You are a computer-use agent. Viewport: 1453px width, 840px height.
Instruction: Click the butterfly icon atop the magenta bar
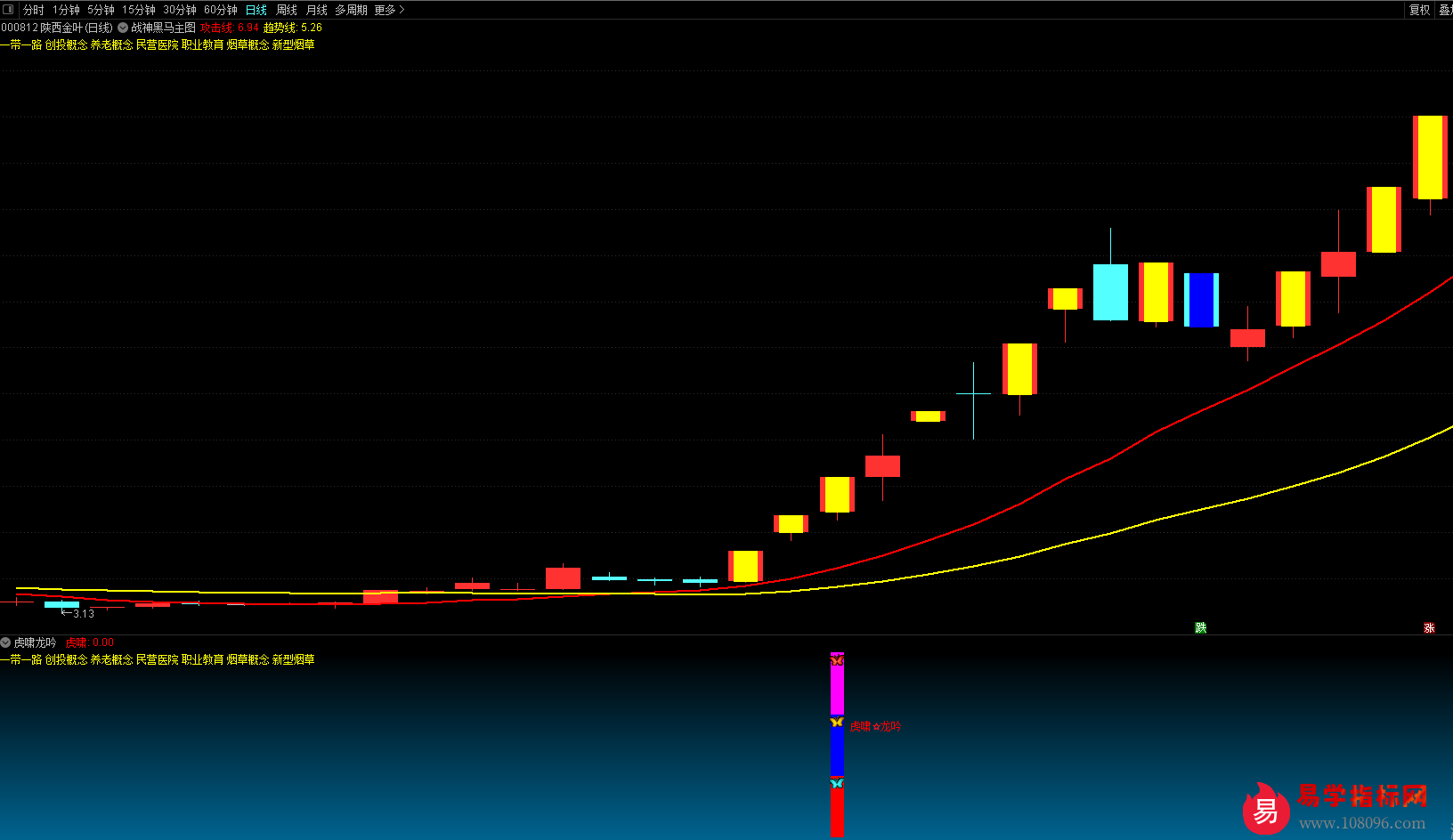coord(837,660)
